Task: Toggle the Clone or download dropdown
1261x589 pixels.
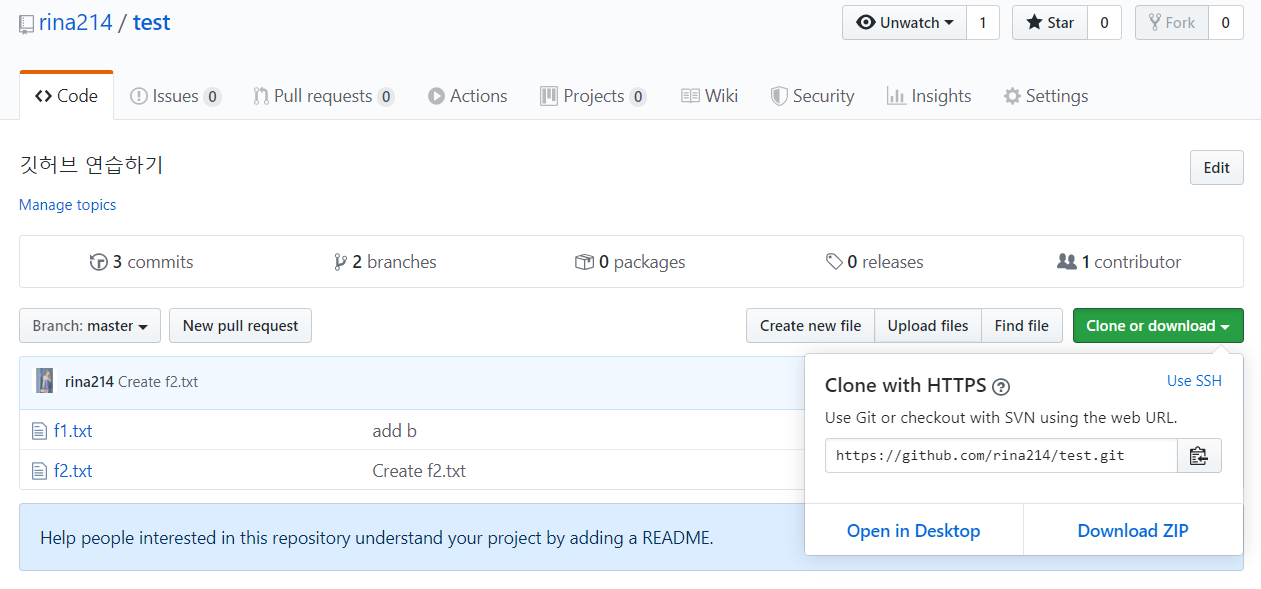Action: [x=1158, y=326]
